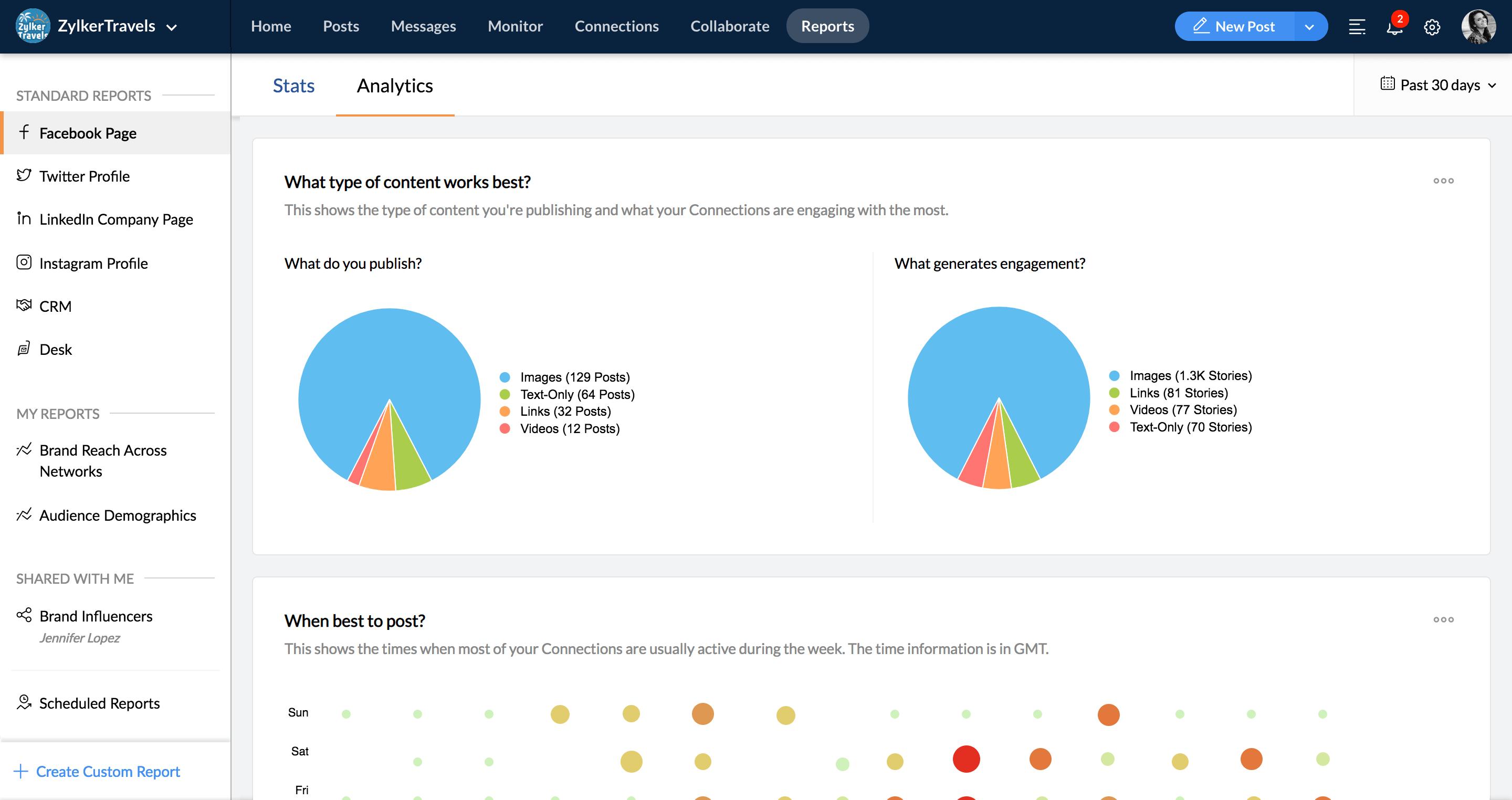Click the rightmost orange Sunday activity dot

[x=1108, y=715]
